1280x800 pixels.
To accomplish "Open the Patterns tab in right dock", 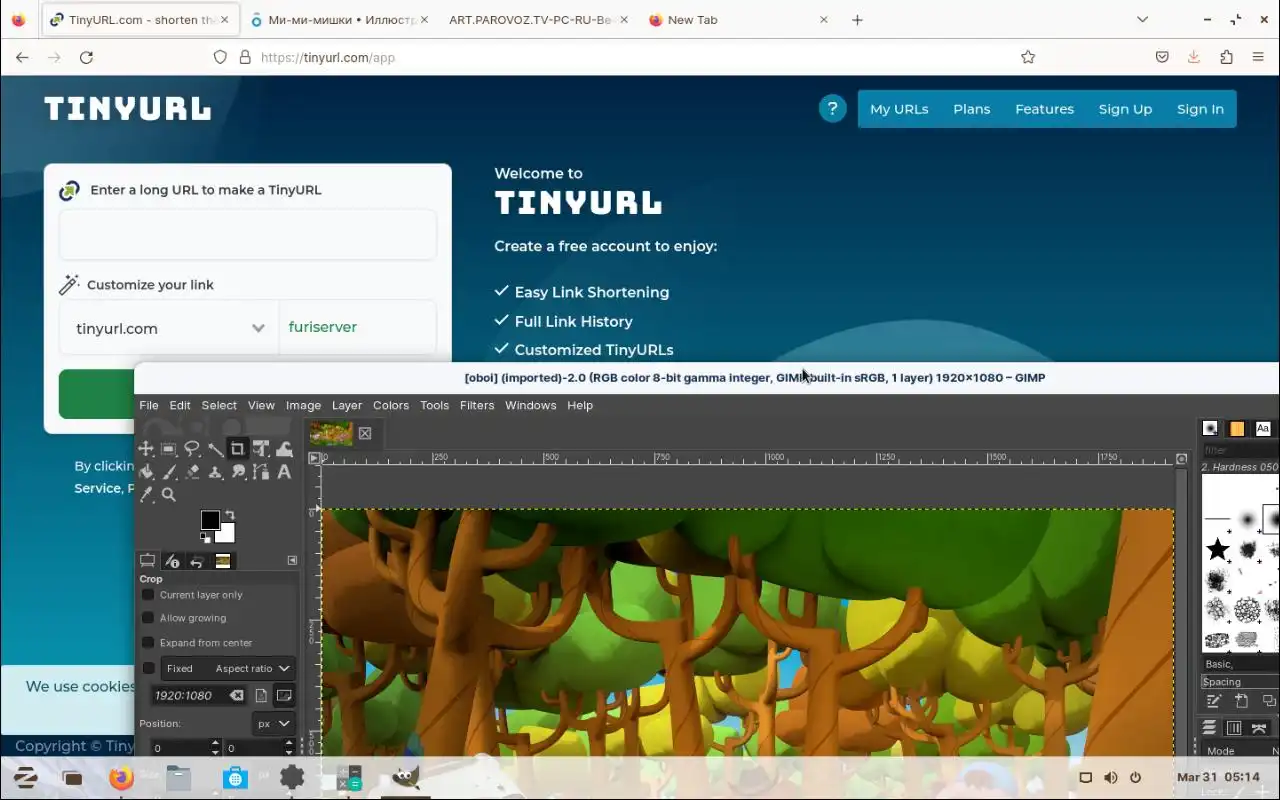I will 1237,428.
